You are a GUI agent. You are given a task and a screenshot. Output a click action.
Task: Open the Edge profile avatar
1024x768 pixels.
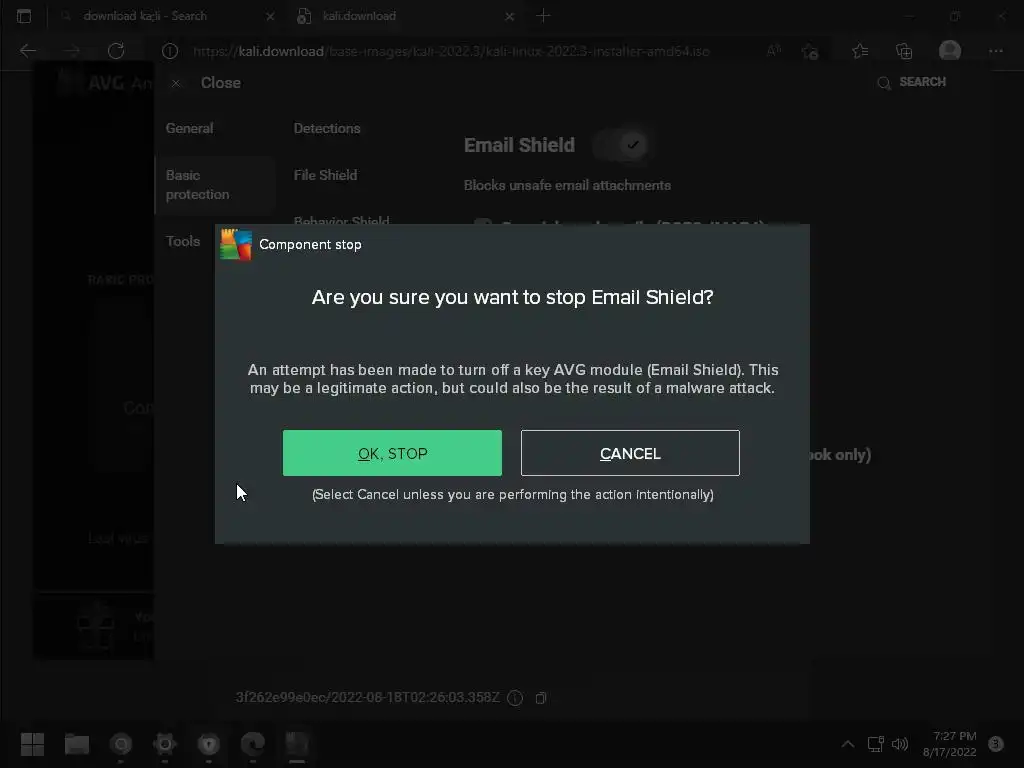[x=950, y=51]
